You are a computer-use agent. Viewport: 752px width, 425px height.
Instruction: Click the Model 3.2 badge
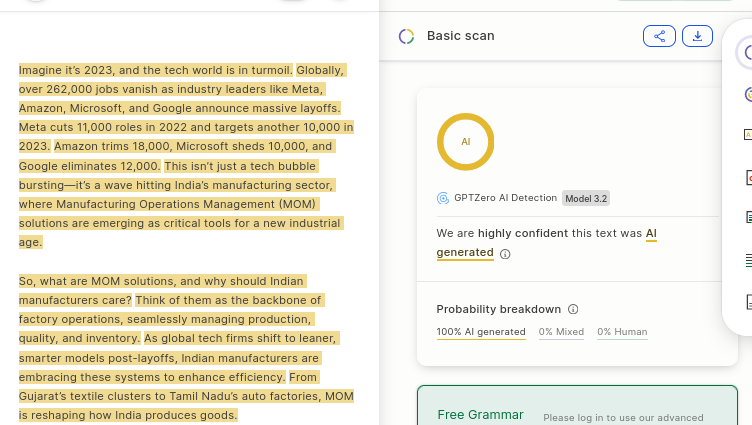586,198
